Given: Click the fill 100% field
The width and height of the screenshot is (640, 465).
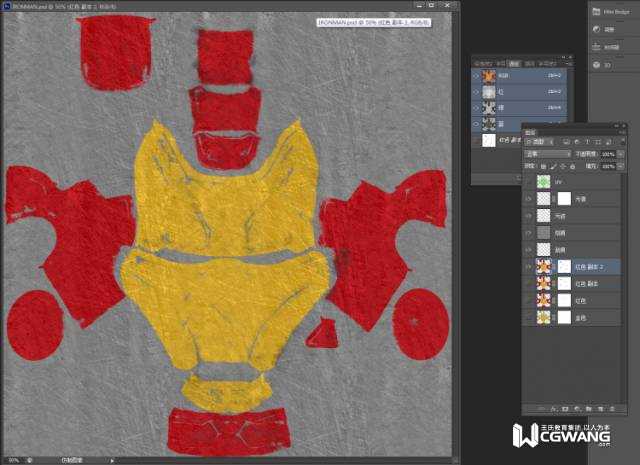Looking at the screenshot, I should click(x=608, y=167).
